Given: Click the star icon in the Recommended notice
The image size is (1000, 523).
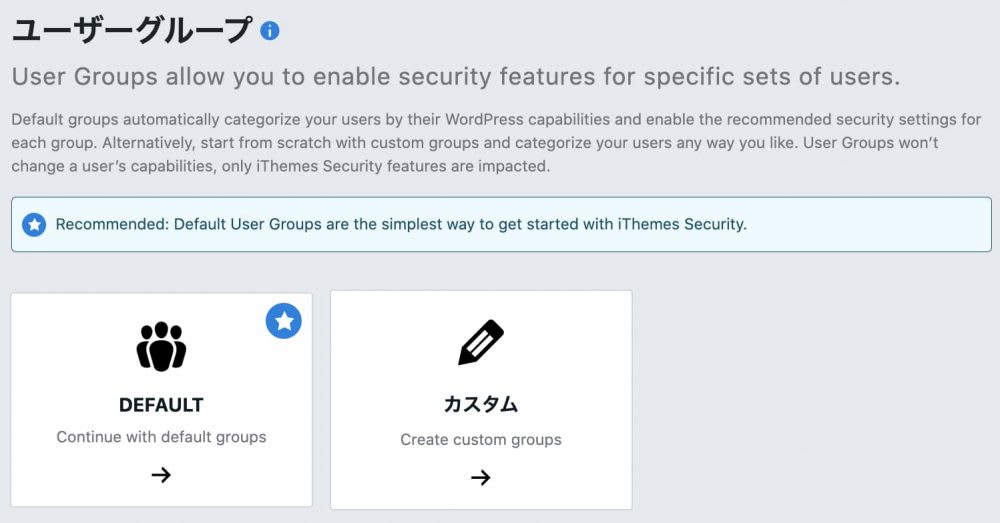Looking at the screenshot, I should pos(34,224).
